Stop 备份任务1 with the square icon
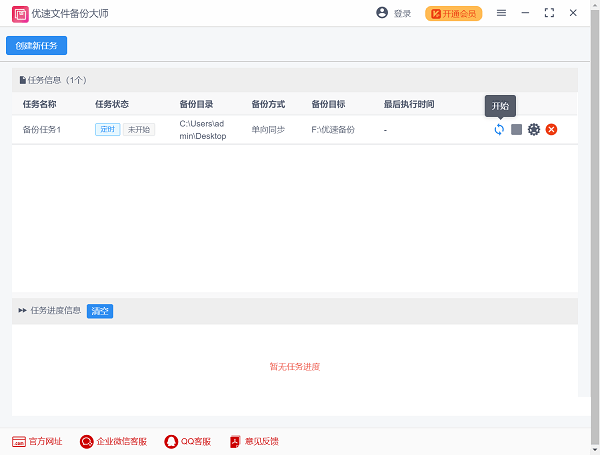Screen dimensions: 600x455 [x=516, y=130]
